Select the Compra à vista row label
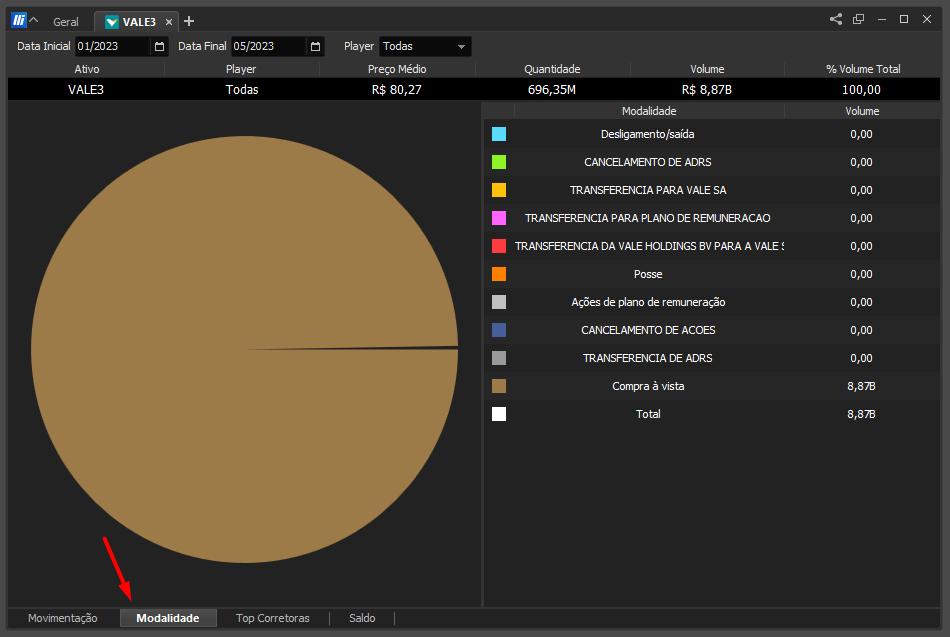This screenshot has width=950, height=637. pos(648,385)
